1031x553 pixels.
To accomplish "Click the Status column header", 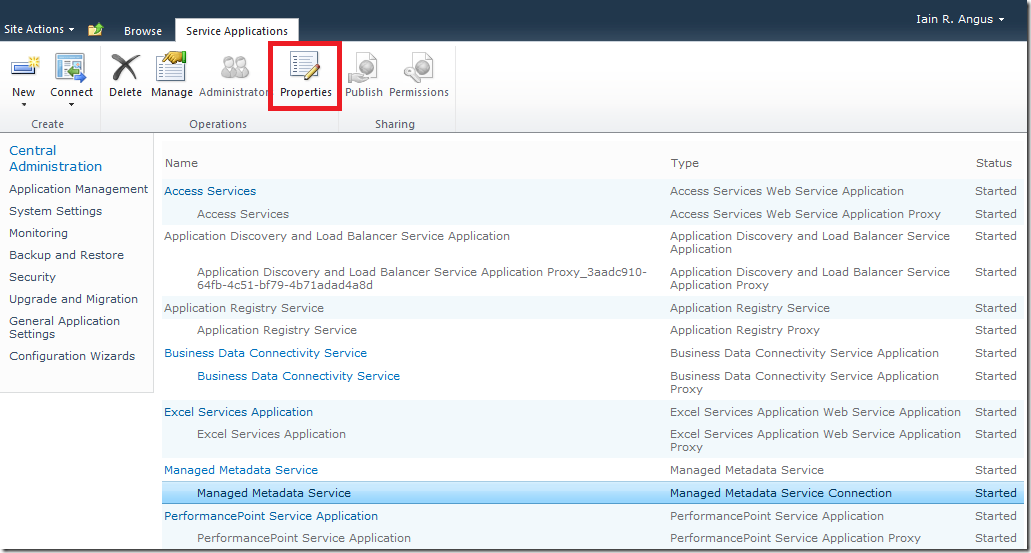I will (994, 163).
